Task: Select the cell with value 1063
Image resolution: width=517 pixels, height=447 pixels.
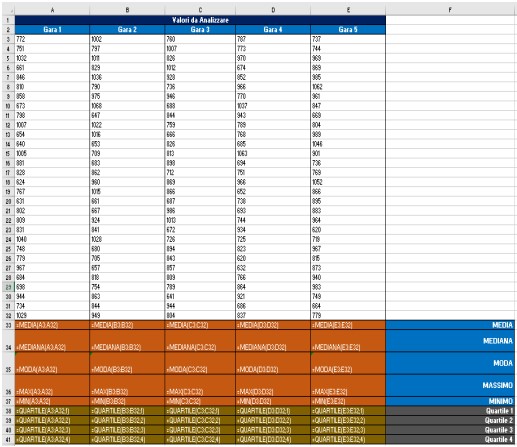Action: click(x=273, y=154)
